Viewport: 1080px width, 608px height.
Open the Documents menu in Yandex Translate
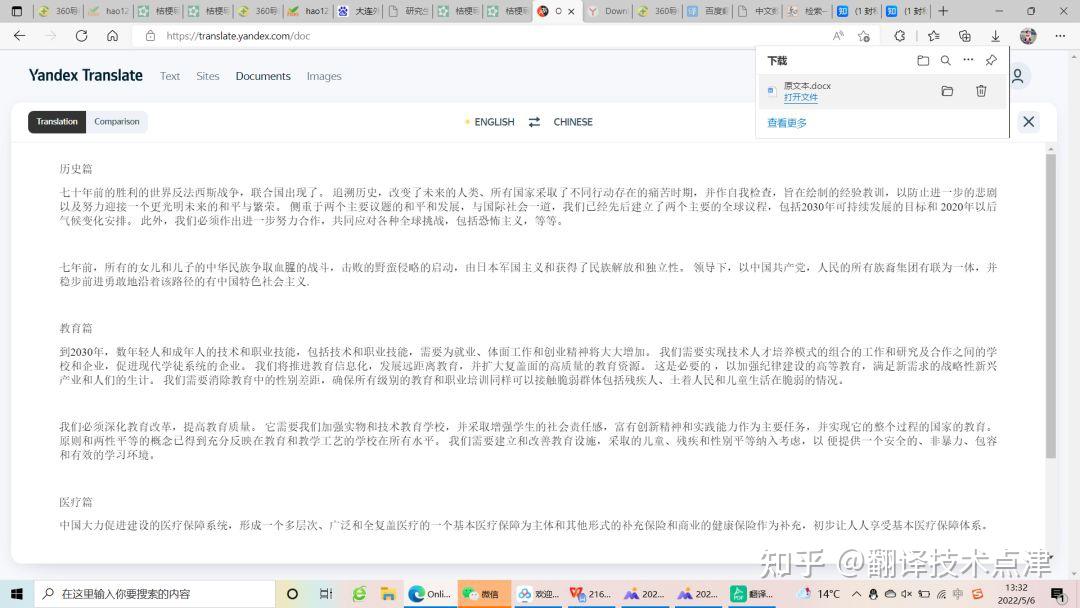point(262,76)
